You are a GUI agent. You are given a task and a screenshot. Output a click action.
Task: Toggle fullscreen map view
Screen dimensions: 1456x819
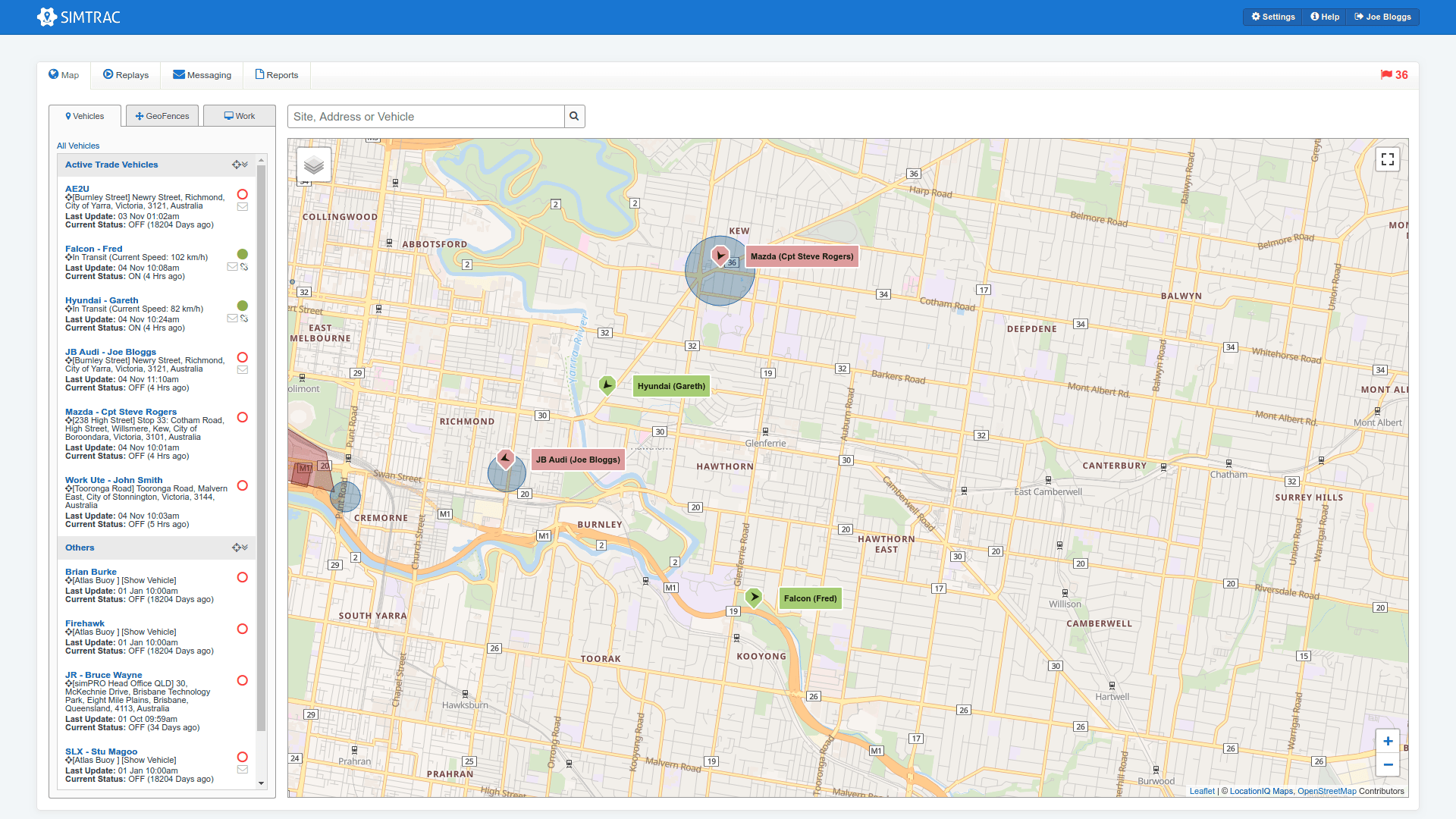[1388, 159]
